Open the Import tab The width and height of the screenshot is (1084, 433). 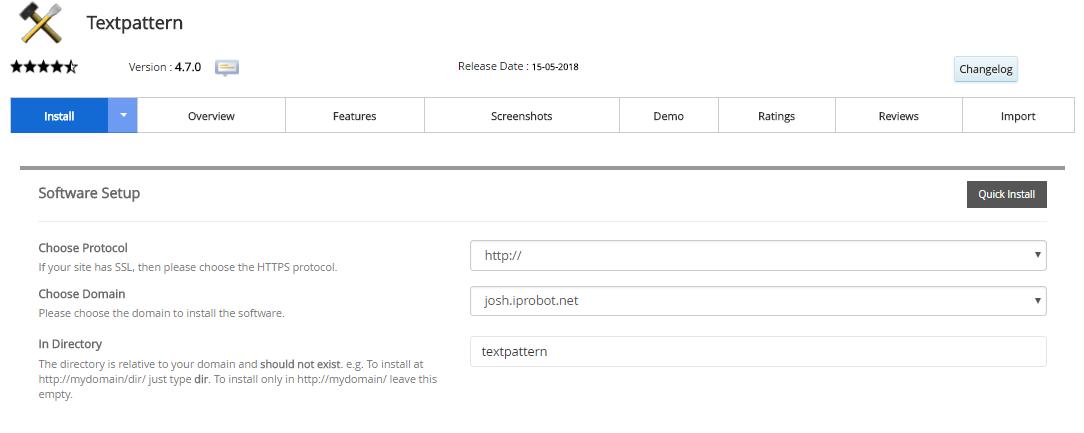[1018, 116]
